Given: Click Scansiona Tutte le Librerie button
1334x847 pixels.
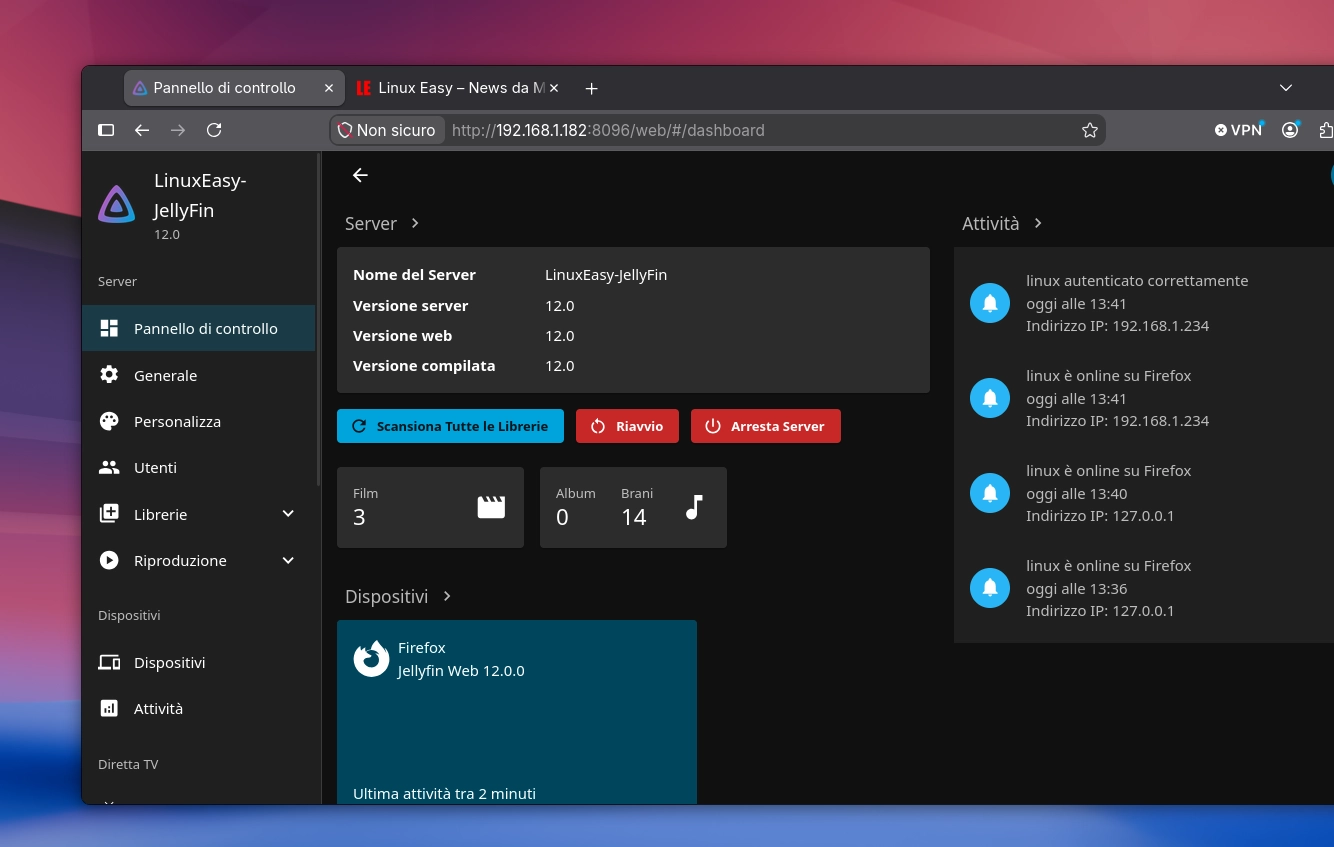Looking at the screenshot, I should click(450, 426).
